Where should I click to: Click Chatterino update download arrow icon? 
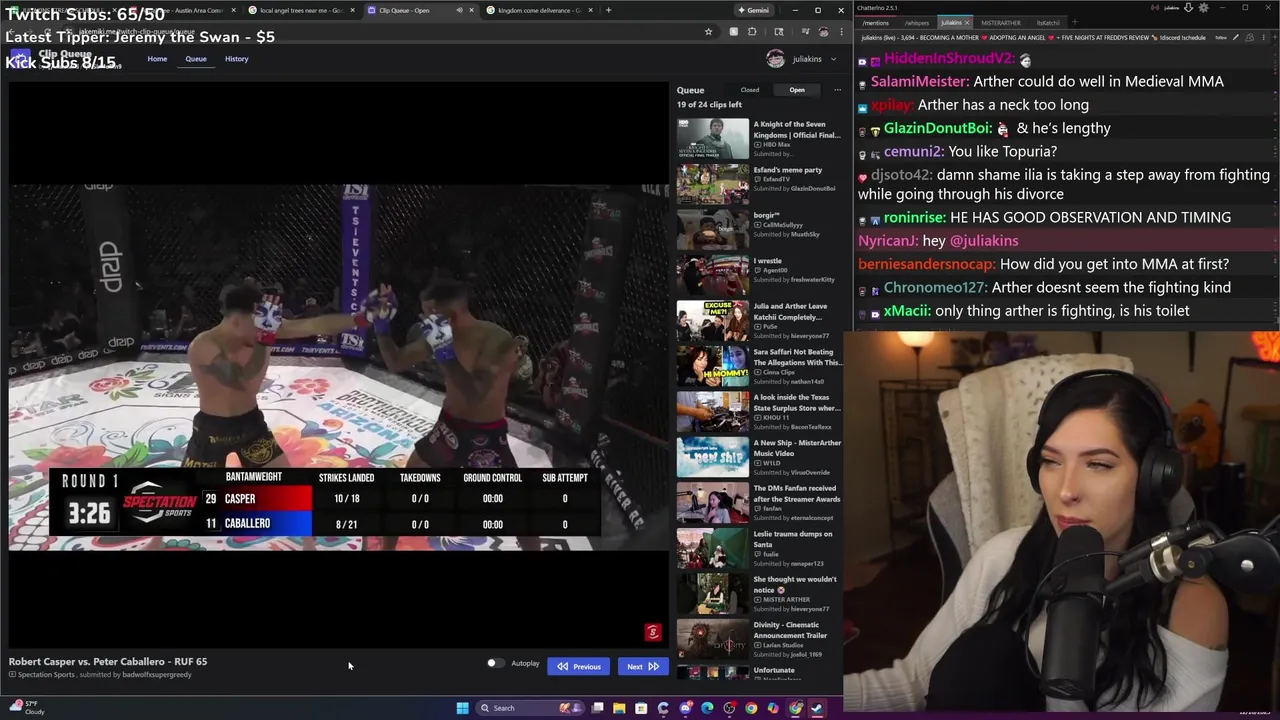1189,8
